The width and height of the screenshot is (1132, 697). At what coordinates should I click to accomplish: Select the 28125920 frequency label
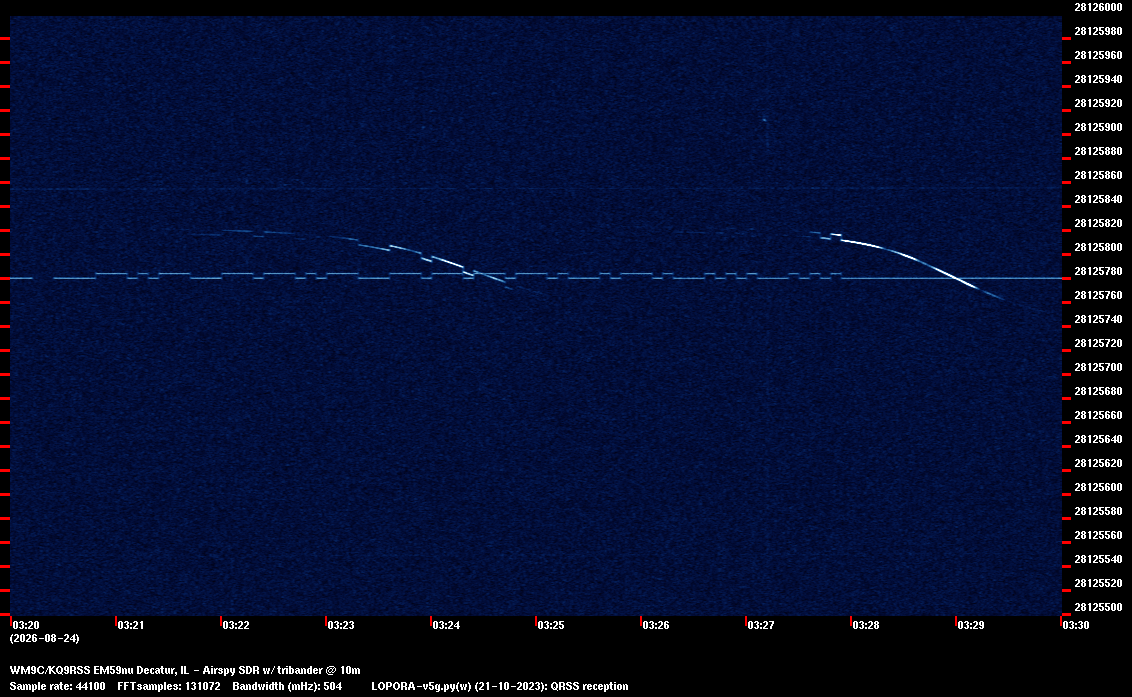click(1098, 103)
